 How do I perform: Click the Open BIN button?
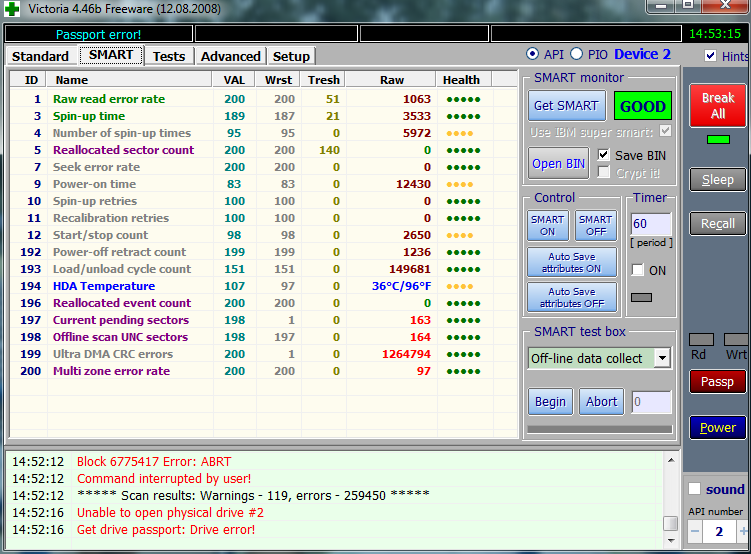click(x=560, y=164)
